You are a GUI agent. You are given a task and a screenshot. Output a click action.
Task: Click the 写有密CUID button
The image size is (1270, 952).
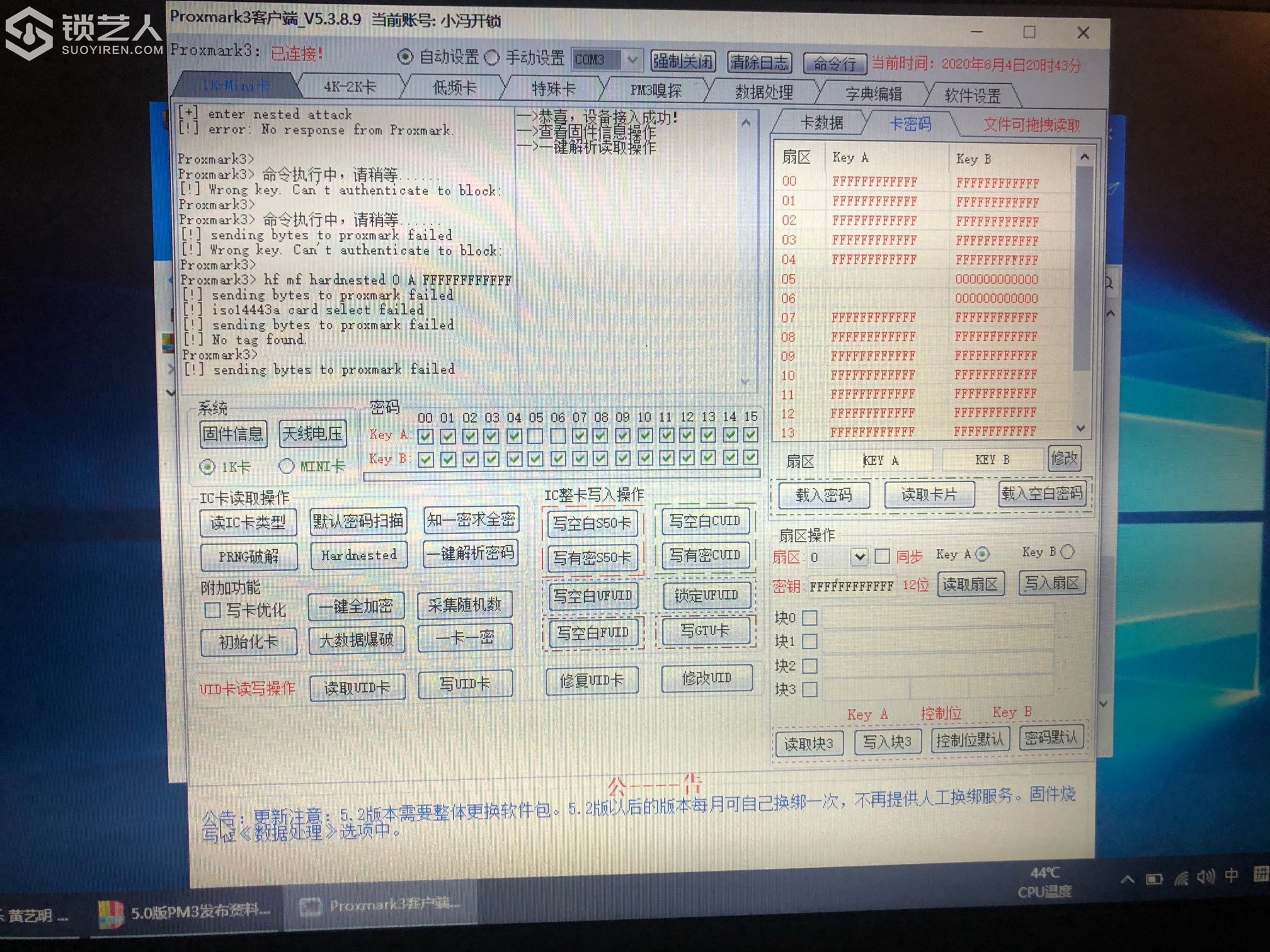(x=705, y=555)
